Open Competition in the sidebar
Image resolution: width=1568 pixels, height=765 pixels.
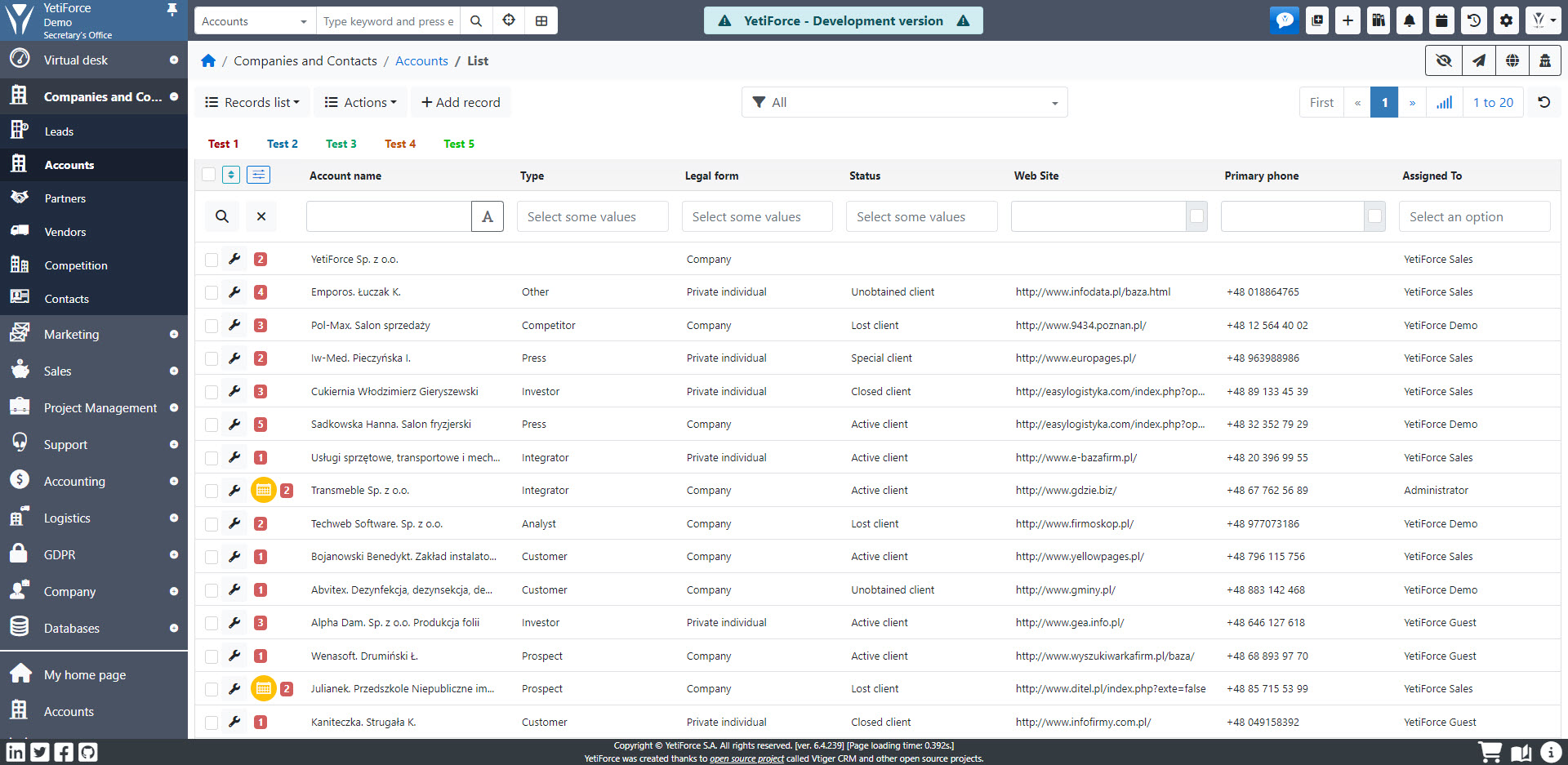point(94,265)
